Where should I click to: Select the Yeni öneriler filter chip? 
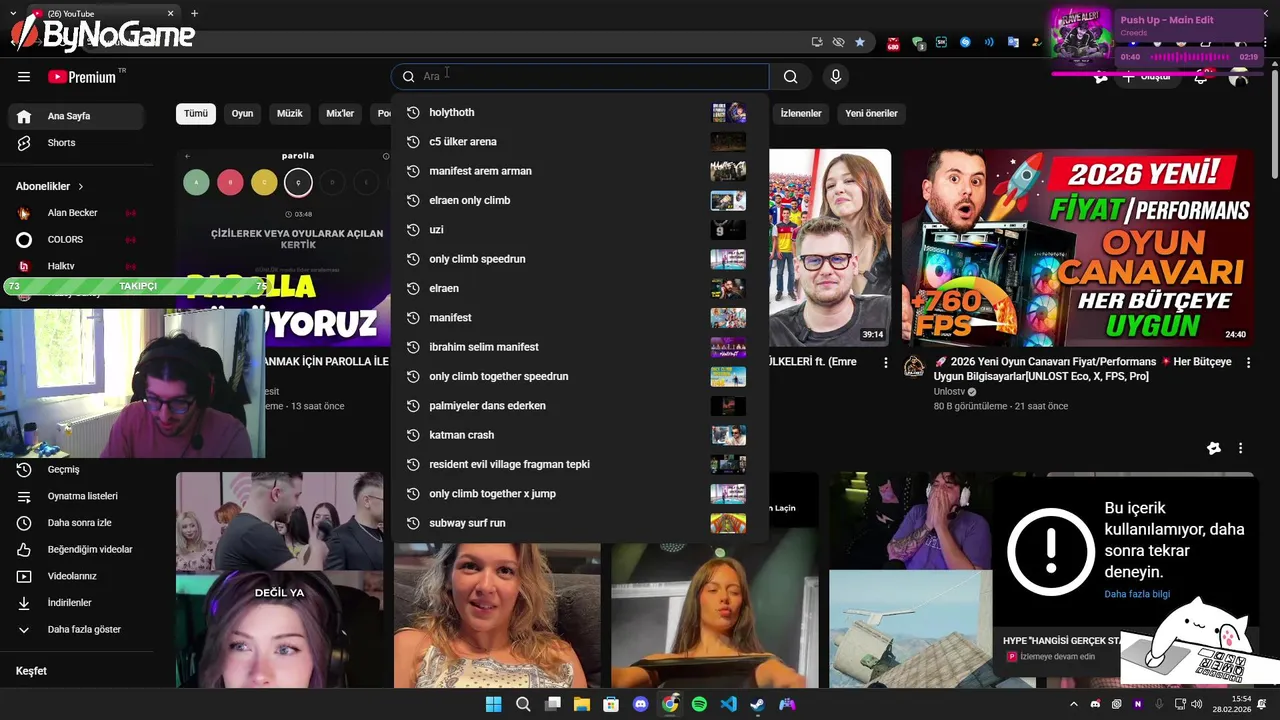click(872, 114)
